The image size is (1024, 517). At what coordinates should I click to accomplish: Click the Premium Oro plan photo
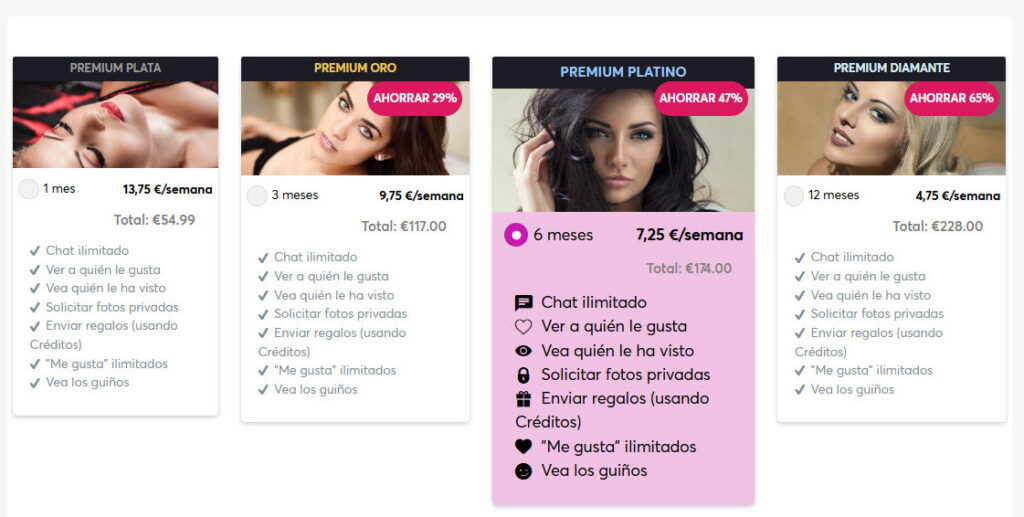(355, 128)
